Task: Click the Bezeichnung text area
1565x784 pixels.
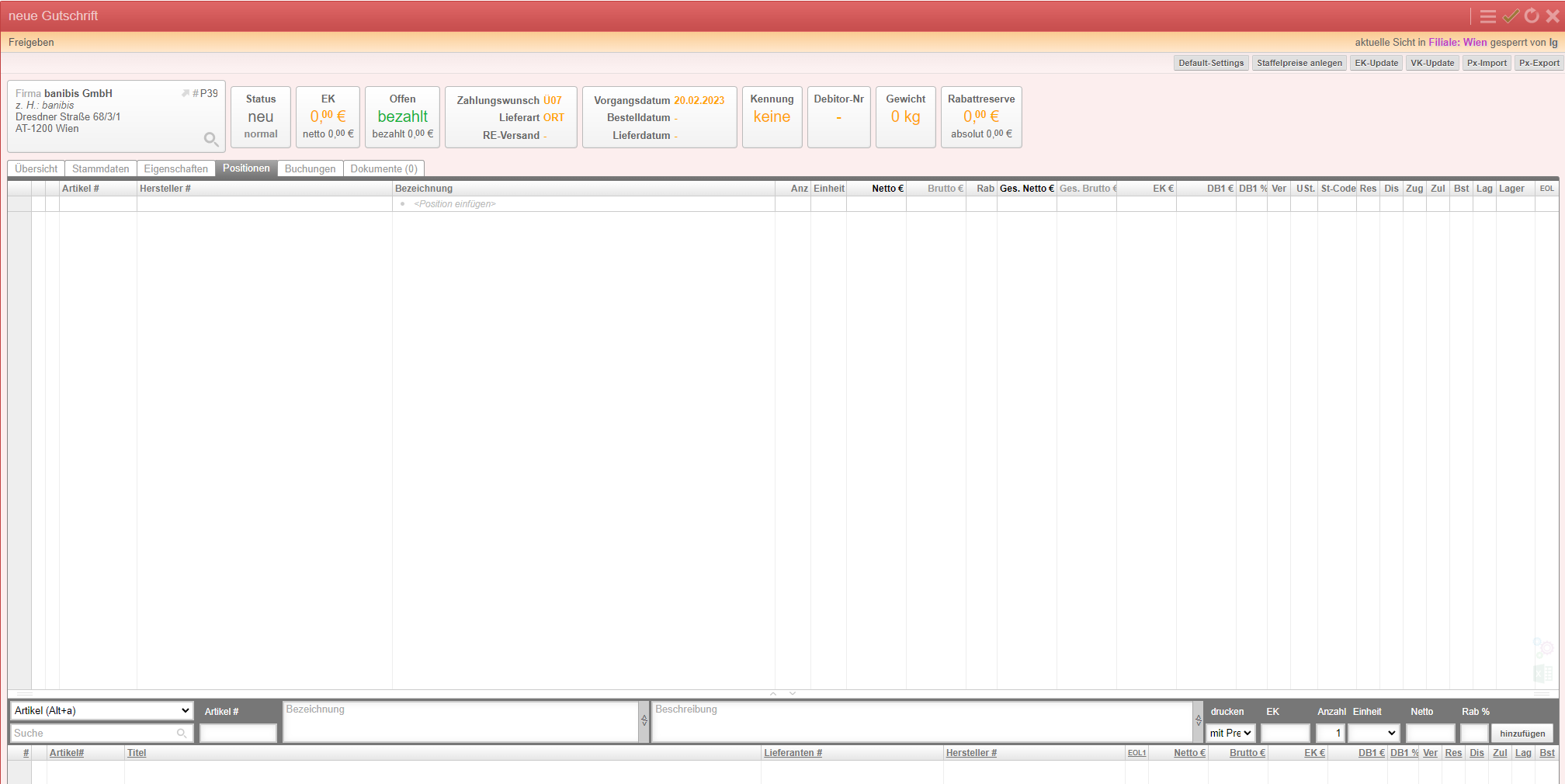Action: coord(461,722)
